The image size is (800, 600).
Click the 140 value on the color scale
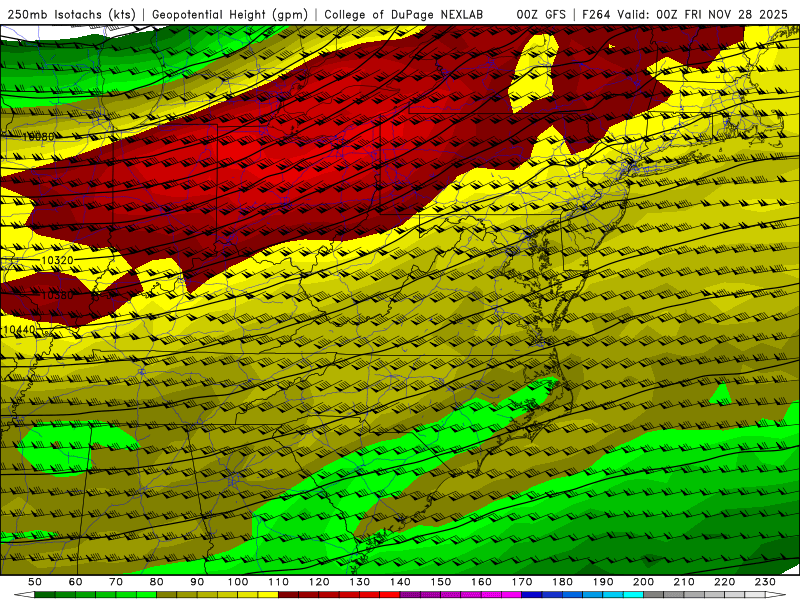[x=400, y=582]
